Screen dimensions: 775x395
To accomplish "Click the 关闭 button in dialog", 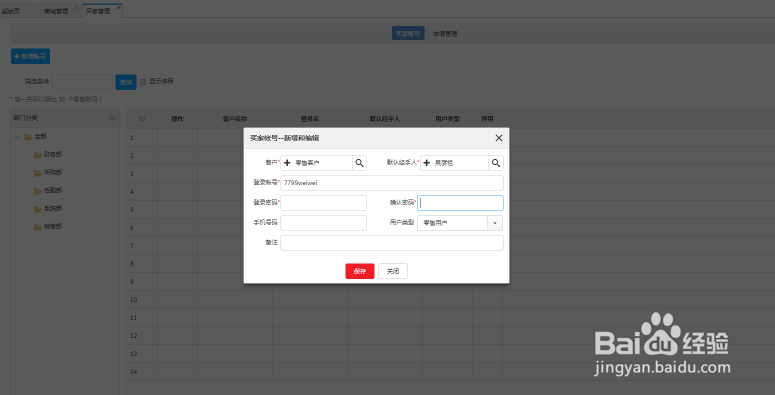I will (393, 271).
